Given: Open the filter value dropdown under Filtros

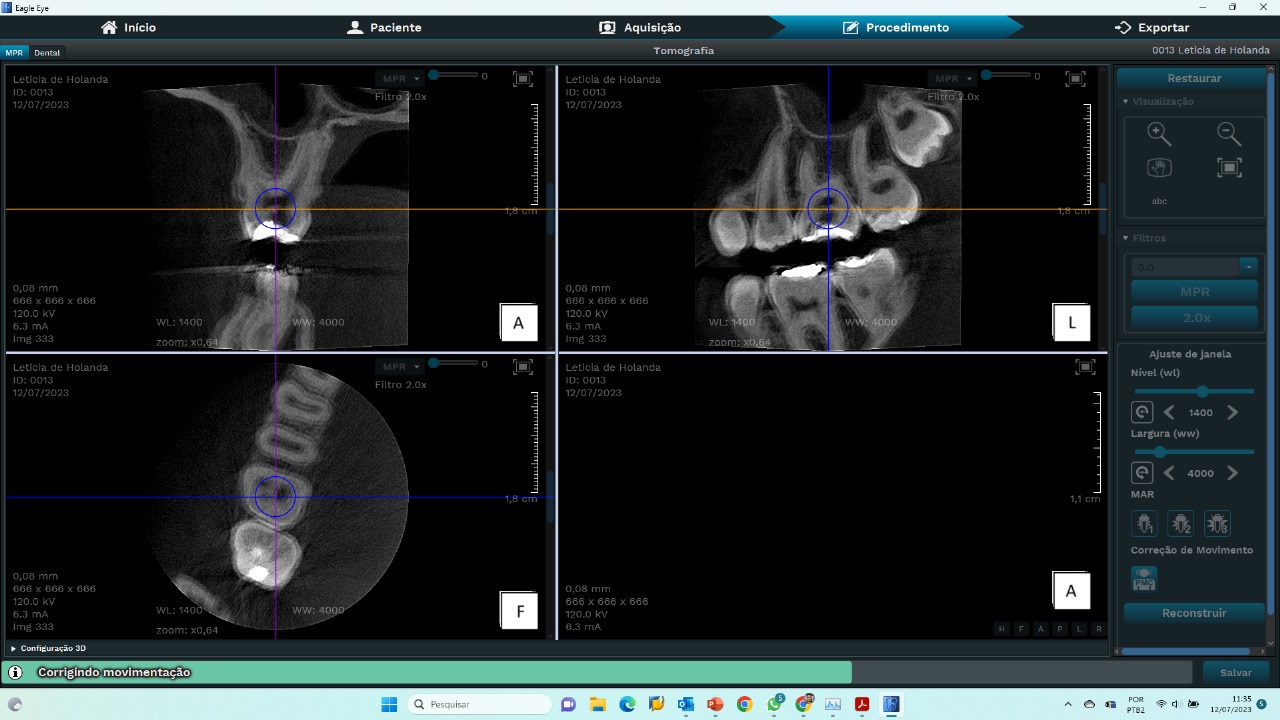Looking at the screenshot, I should [x=1248, y=267].
